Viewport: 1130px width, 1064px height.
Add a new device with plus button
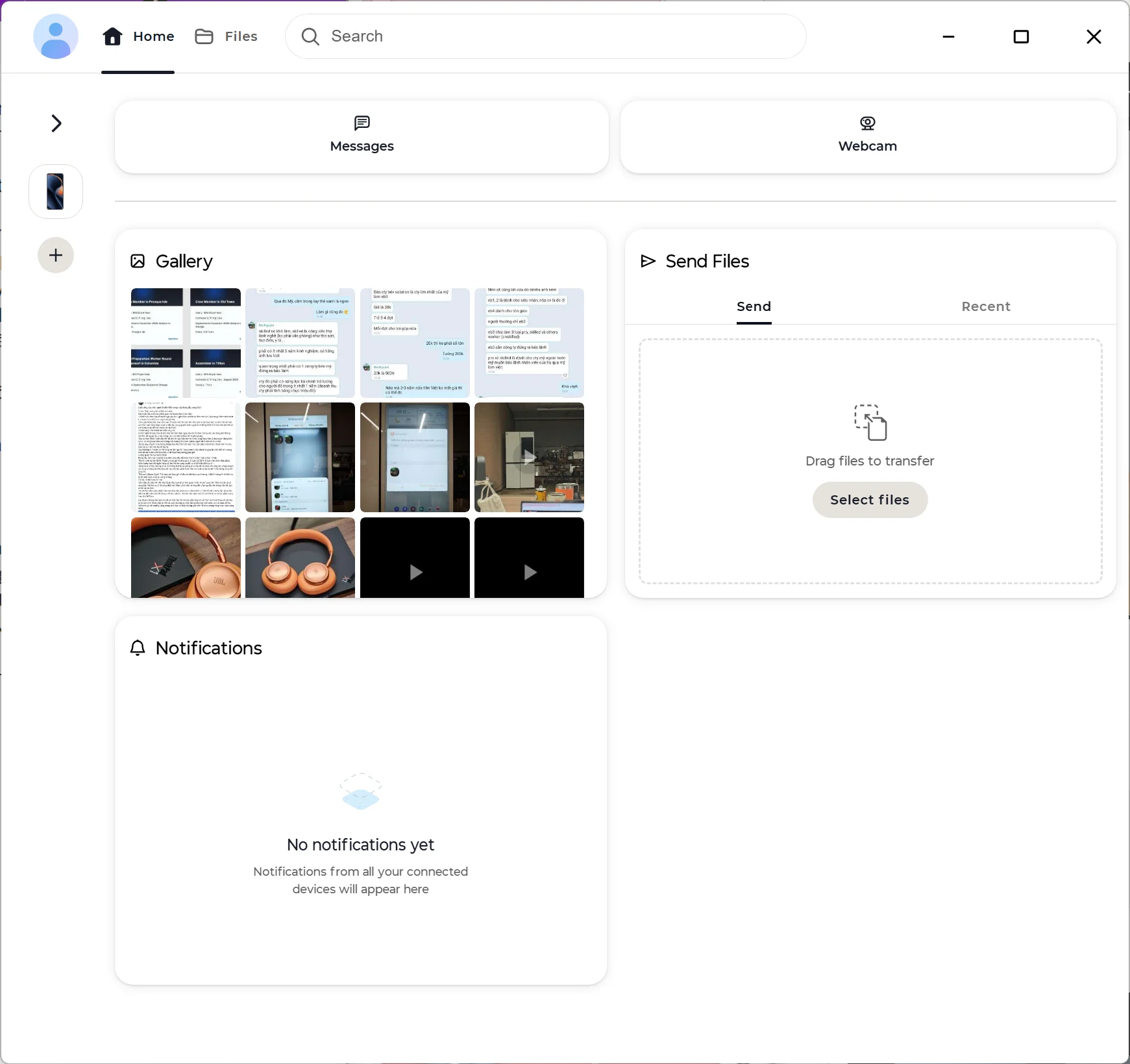pyautogui.click(x=56, y=255)
